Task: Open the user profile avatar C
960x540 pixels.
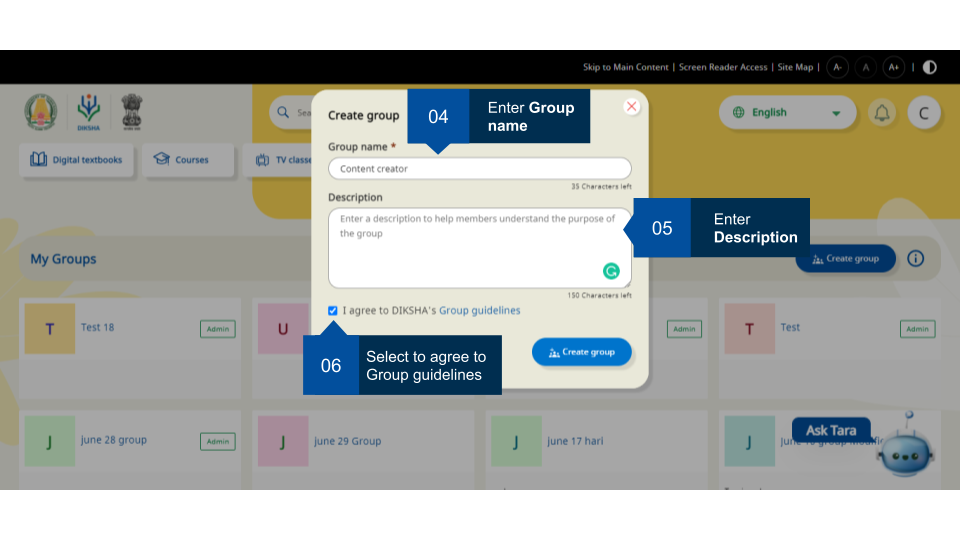Action: [923, 113]
